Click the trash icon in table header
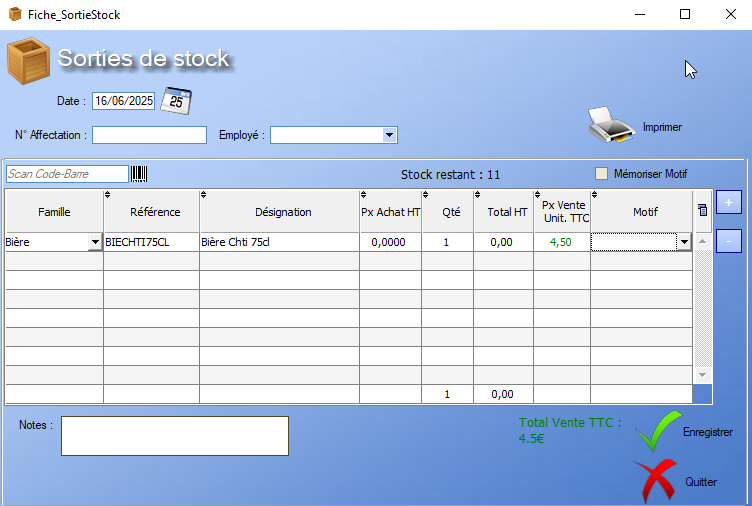Screen dimensions: 752x506 click(x=702, y=210)
